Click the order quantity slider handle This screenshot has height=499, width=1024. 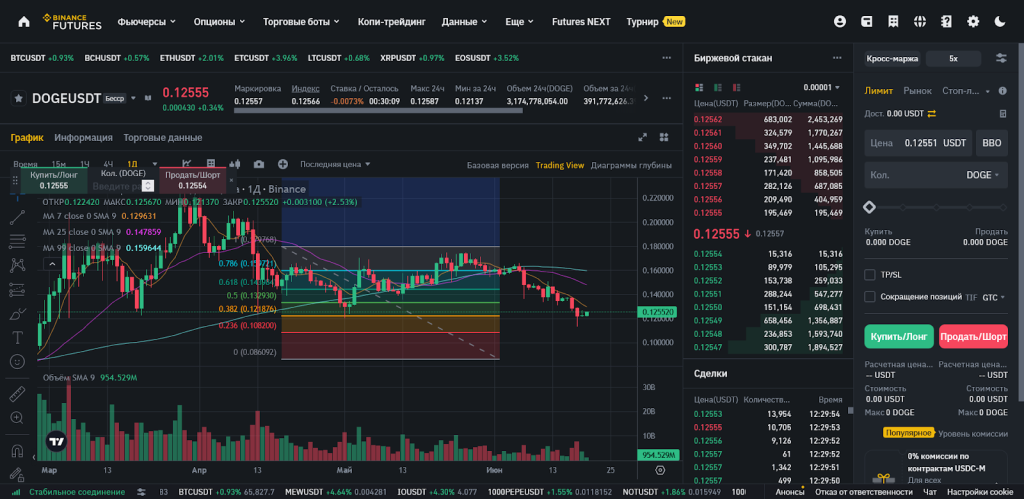click(x=870, y=207)
